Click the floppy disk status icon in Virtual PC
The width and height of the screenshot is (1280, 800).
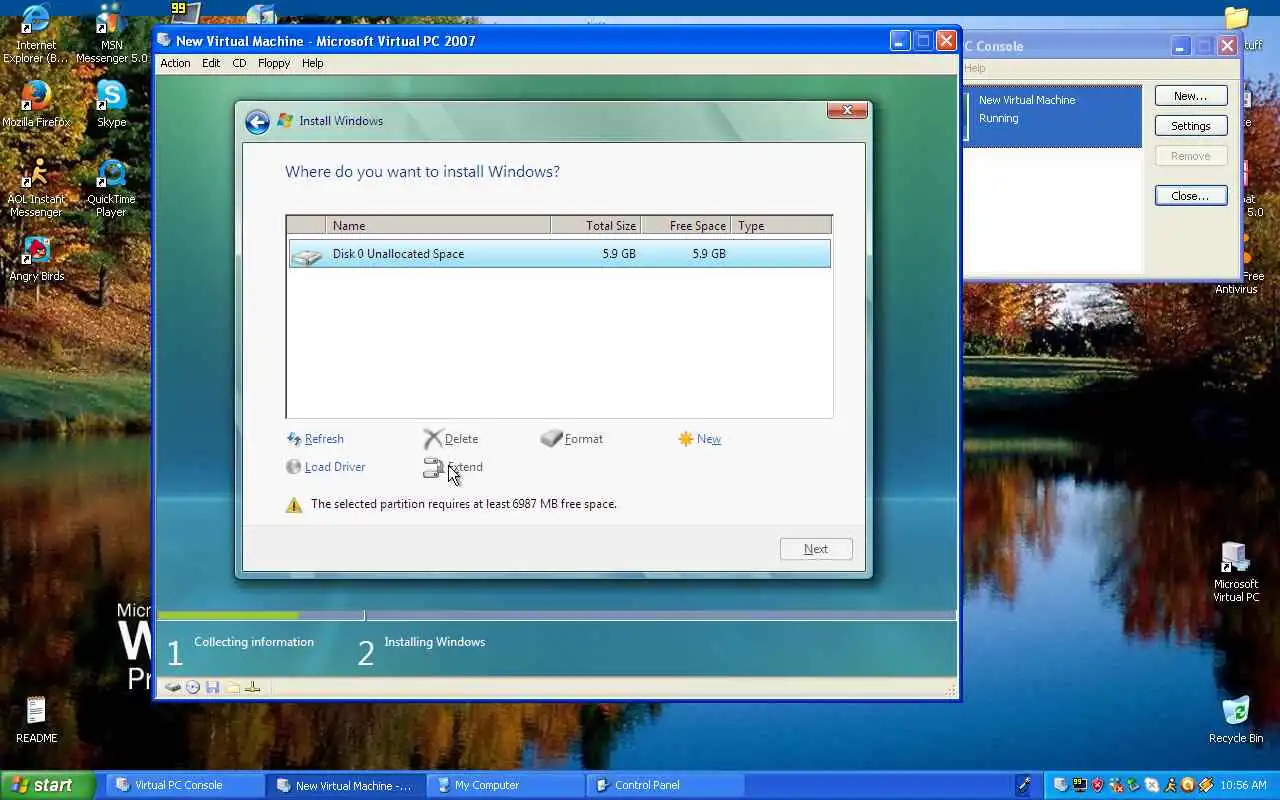click(x=212, y=687)
